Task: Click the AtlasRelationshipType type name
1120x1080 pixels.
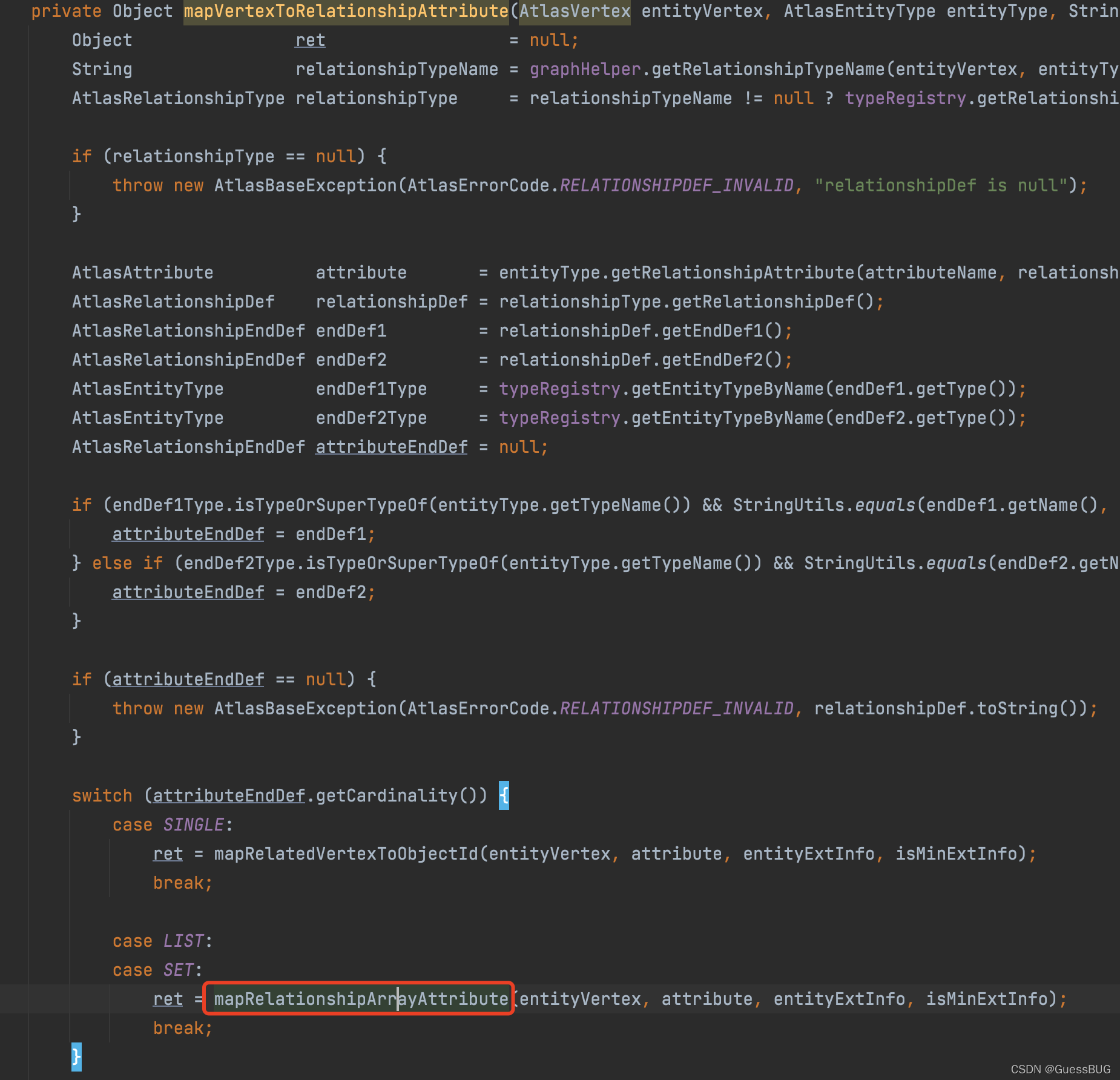Action: point(178,99)
